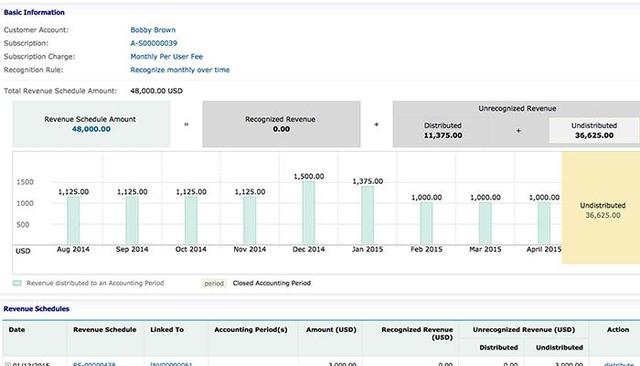The image size is (640, 366).
Task: Click the Revenue Schedules section heading
Action: pyautogui.click(x=36, y=309)
